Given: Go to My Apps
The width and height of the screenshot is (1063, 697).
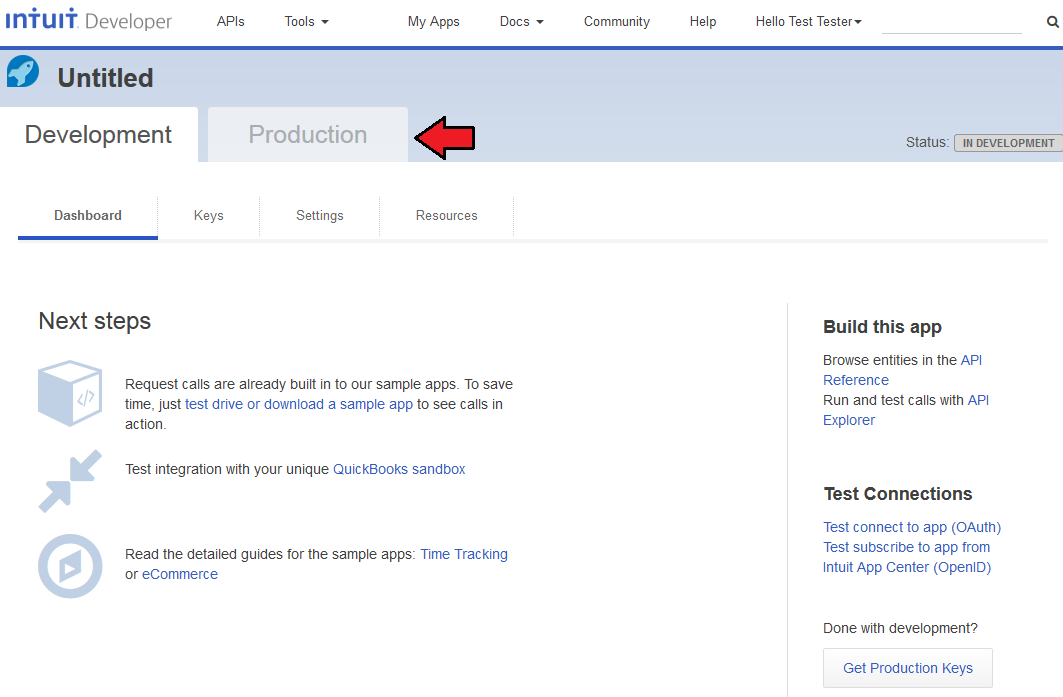Looking at the screenshot, I should 434,22.
